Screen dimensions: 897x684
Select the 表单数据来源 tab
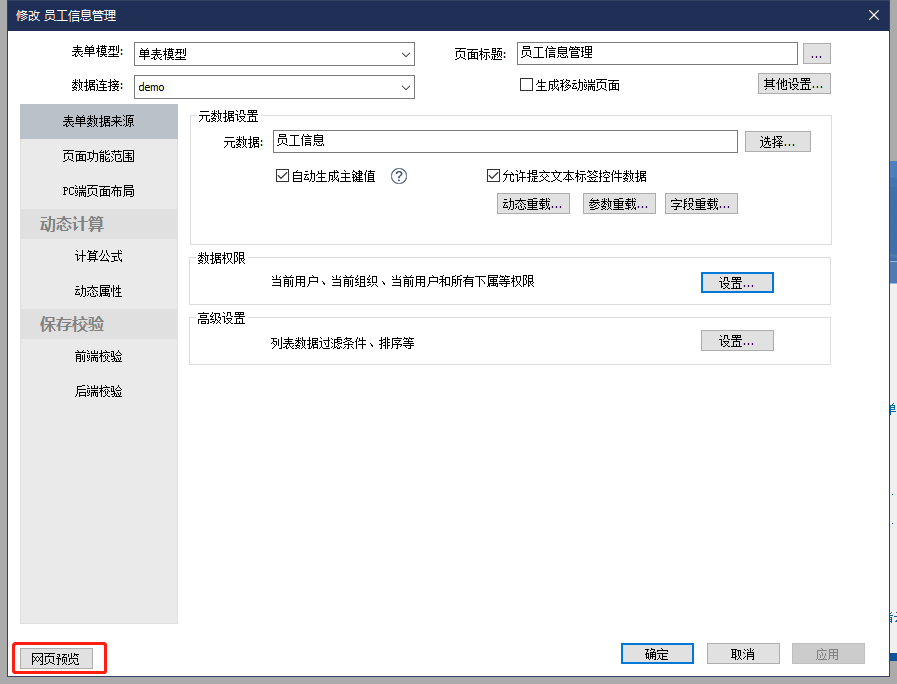pyautogui.click(x=98, y=121)
